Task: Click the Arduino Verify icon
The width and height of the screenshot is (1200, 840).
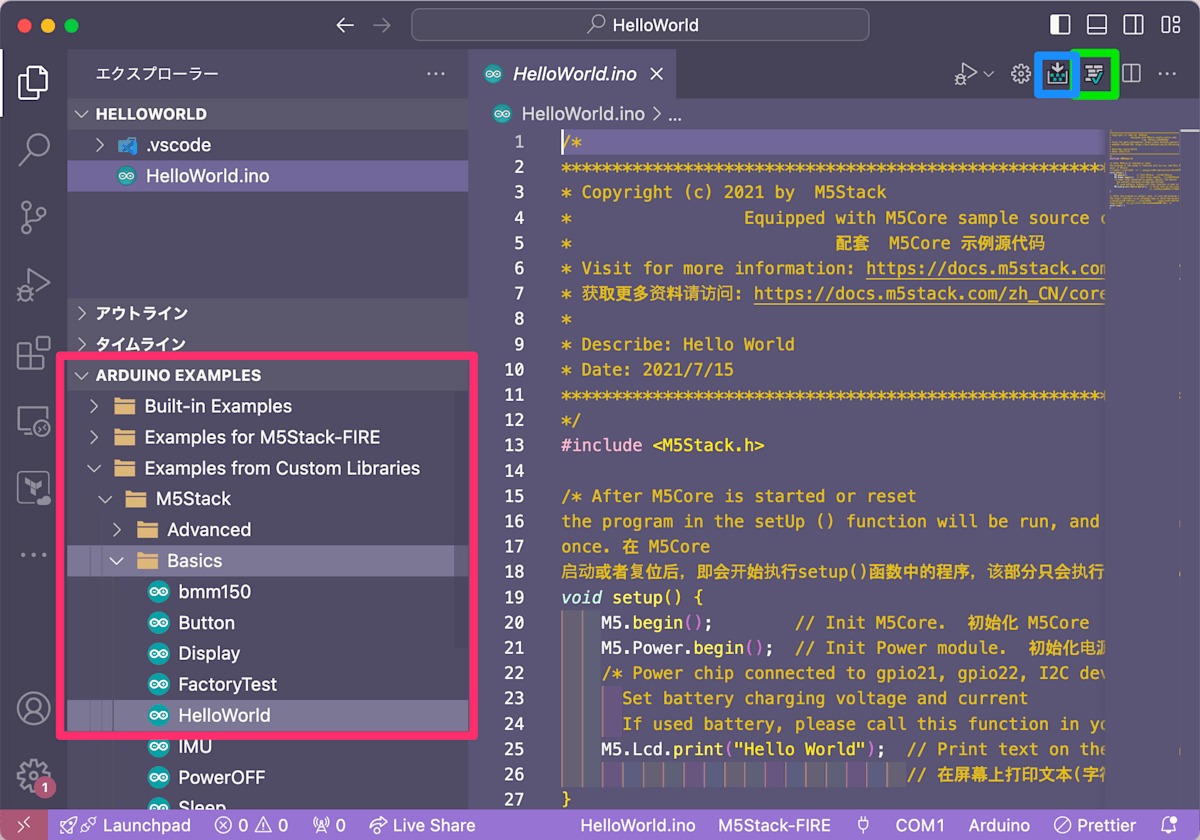Action: coord(1095,73)
